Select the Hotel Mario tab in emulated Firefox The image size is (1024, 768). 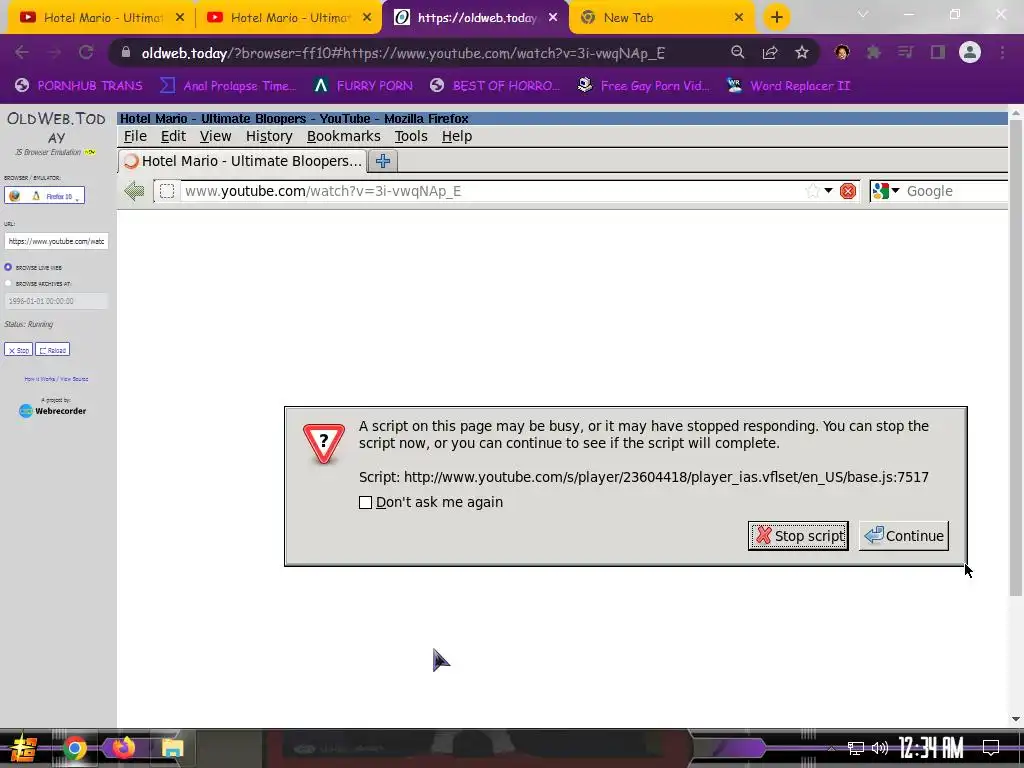point(242,161)
